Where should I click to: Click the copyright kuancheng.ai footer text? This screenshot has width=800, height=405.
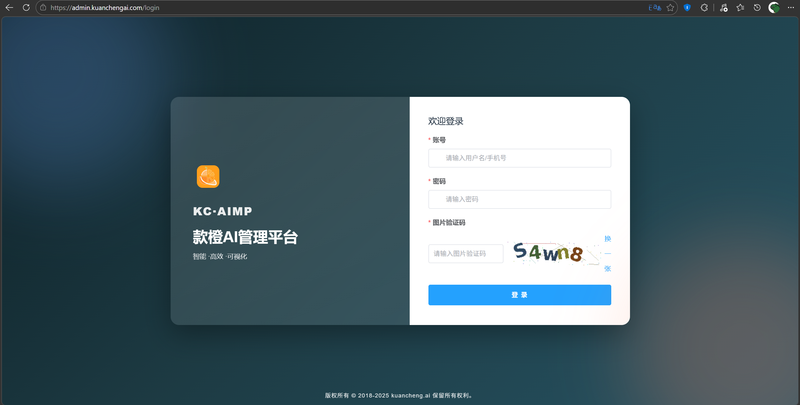click(x=400, y=395)
